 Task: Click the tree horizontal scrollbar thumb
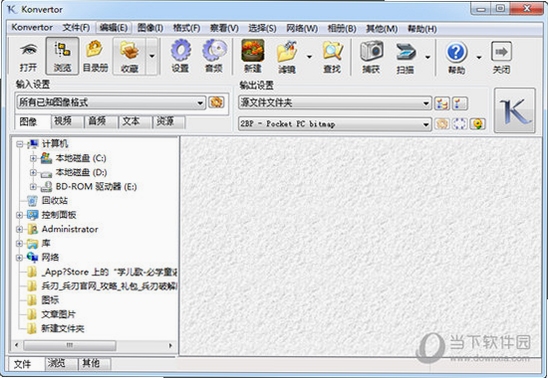tap(70, 346)
